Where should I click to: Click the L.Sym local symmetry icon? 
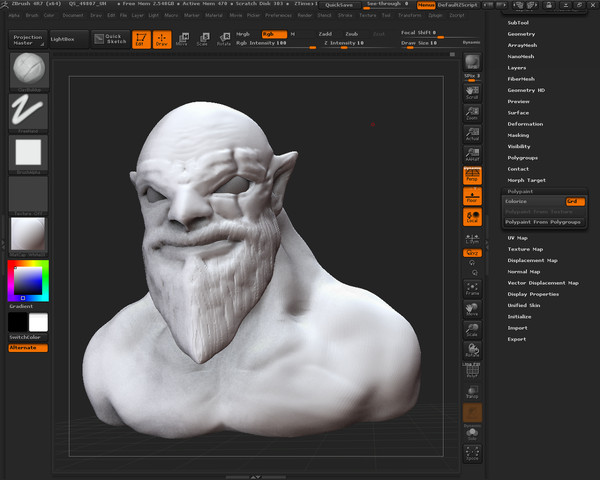pyautogui.click(x=472, y=239)
